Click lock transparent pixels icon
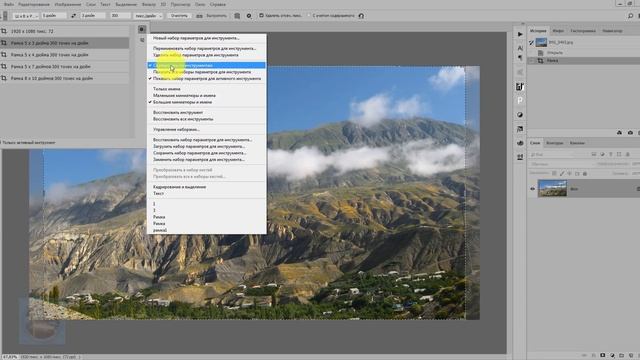Viewport: 640px width, 360px height. point(554,173)
